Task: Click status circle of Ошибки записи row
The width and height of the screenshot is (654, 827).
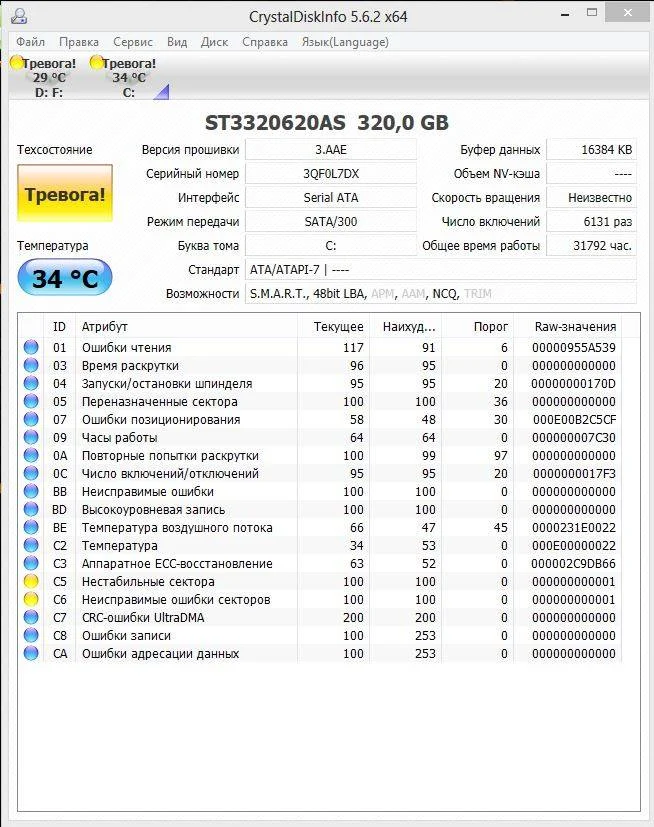Action: pos(31,634)
